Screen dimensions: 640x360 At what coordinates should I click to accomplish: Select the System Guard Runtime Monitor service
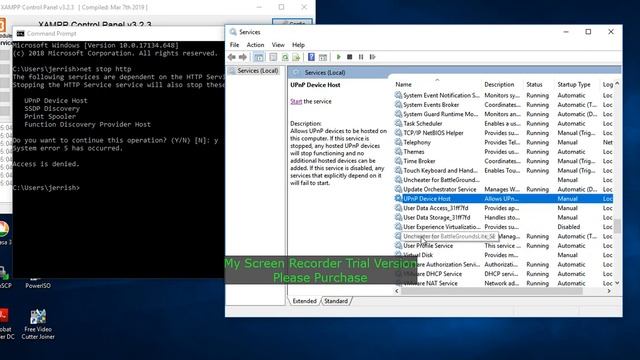(x=503, y=114)
